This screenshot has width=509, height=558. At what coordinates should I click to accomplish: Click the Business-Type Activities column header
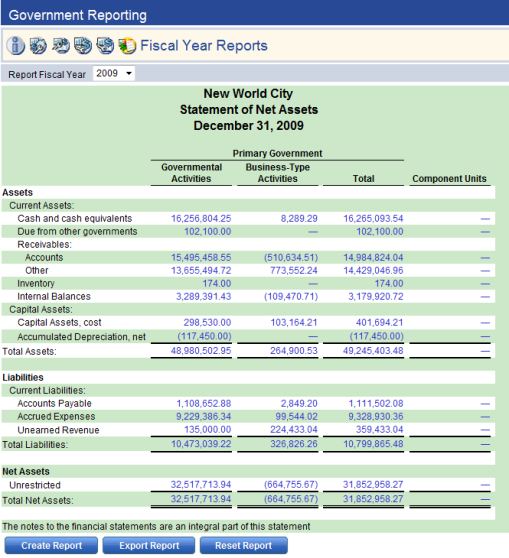[278, 173]
